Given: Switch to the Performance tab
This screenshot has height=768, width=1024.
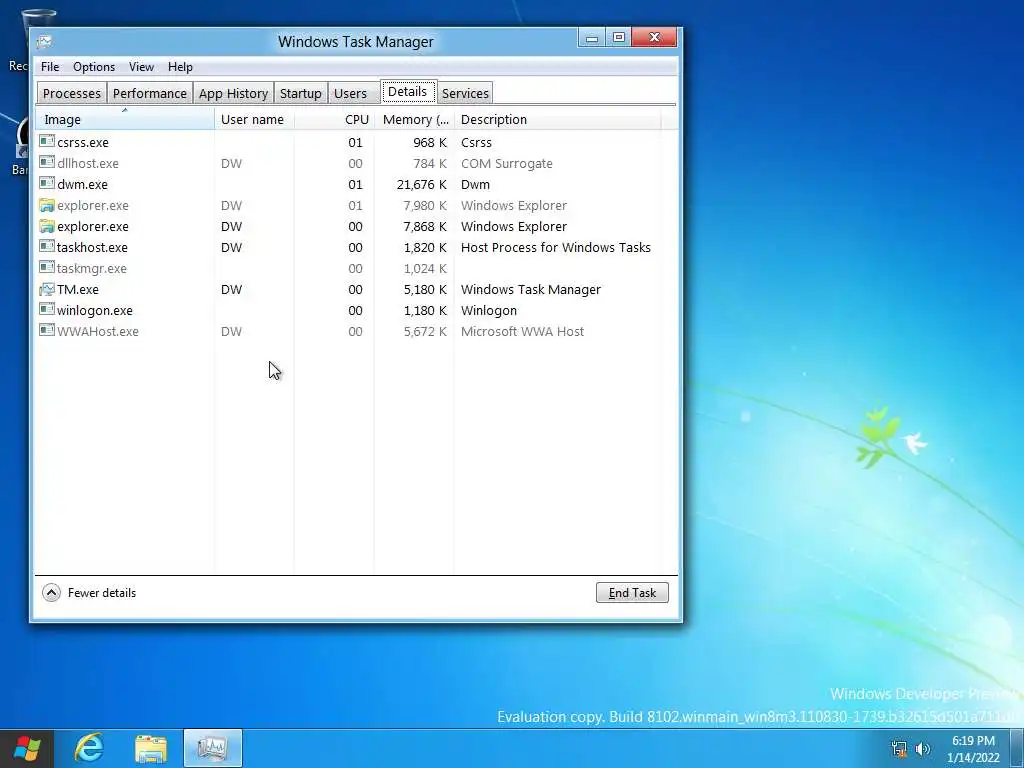Looking at the screenshot, I should [150, 93].
